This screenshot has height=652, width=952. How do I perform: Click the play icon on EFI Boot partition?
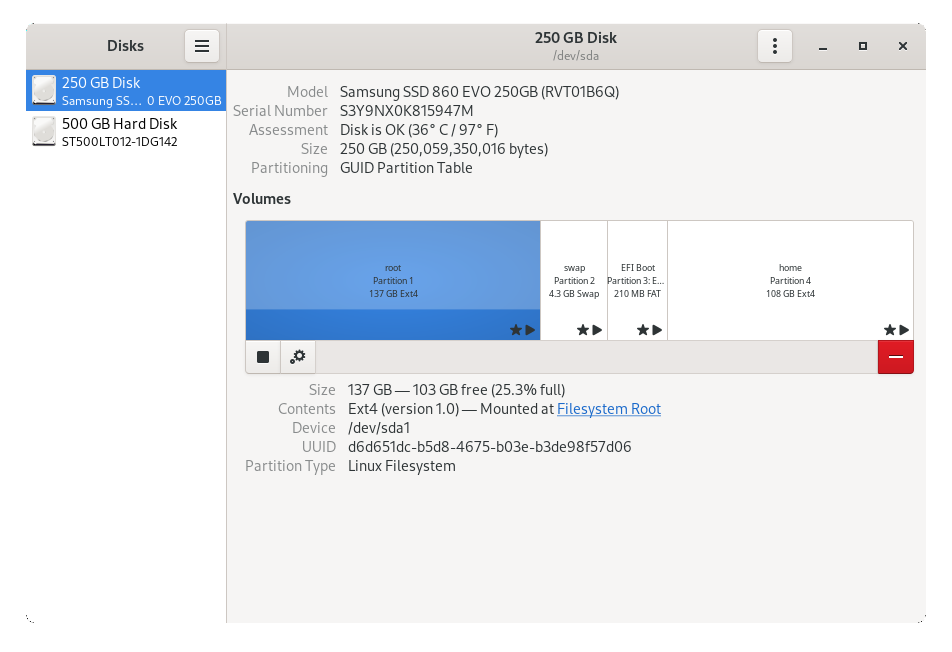(657, 330)
